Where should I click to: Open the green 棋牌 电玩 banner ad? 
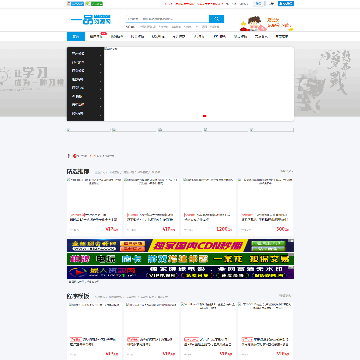click(180, 259)
